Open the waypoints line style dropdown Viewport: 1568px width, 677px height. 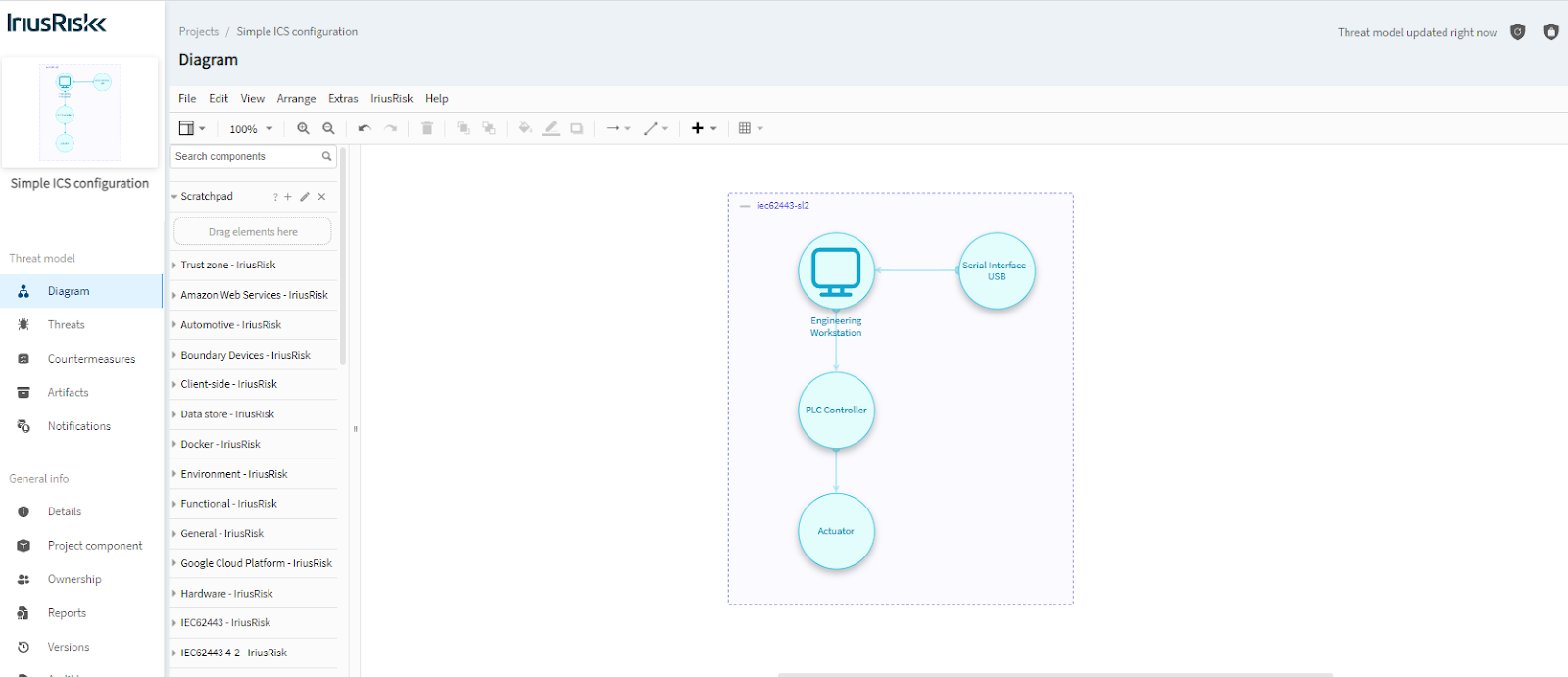pyautogui.click(x=656, y=128)
